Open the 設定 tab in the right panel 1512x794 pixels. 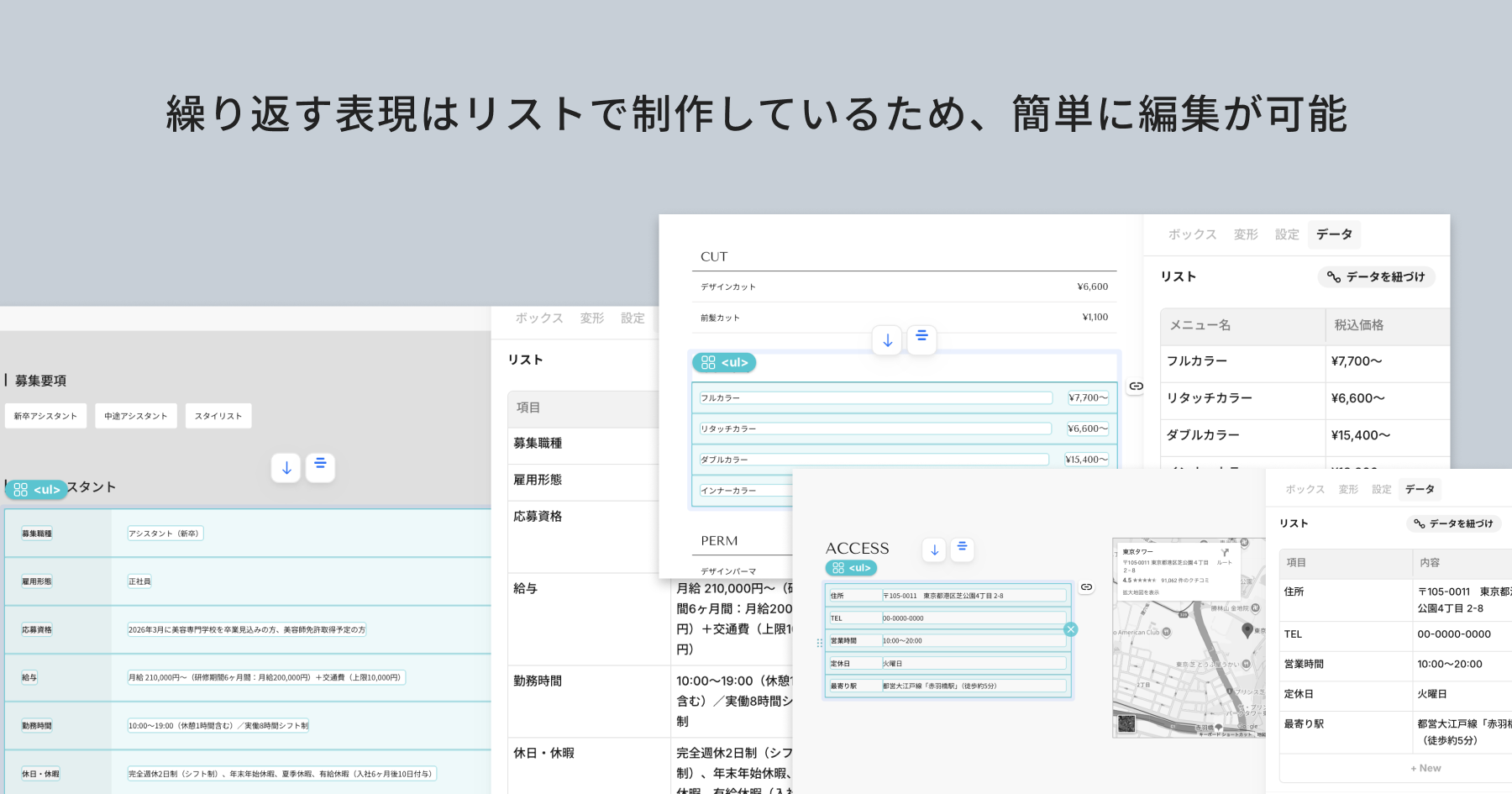pyautogui.click(x=1286, y=234)
